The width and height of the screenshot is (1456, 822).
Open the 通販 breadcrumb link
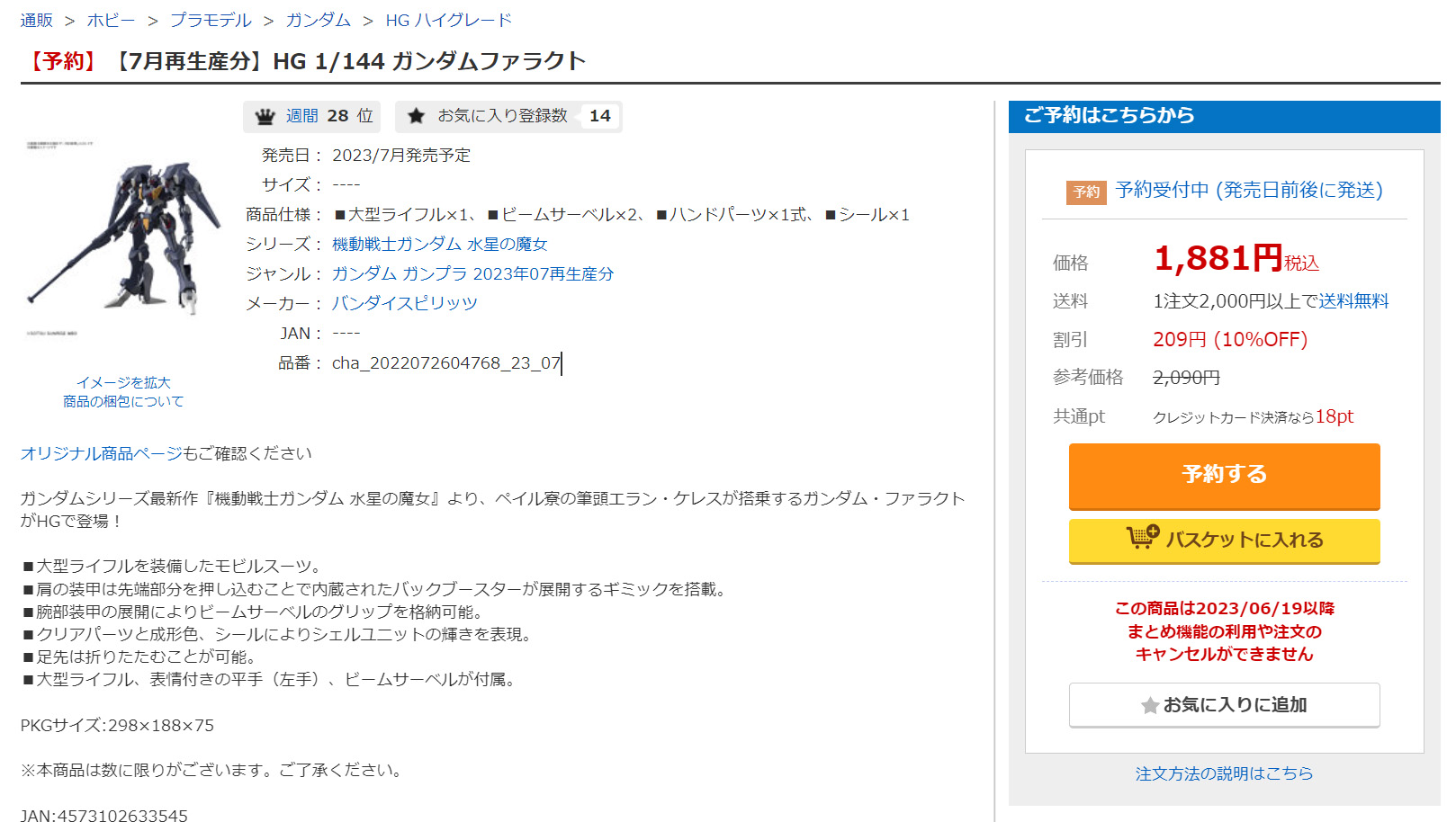coord(37,20)
